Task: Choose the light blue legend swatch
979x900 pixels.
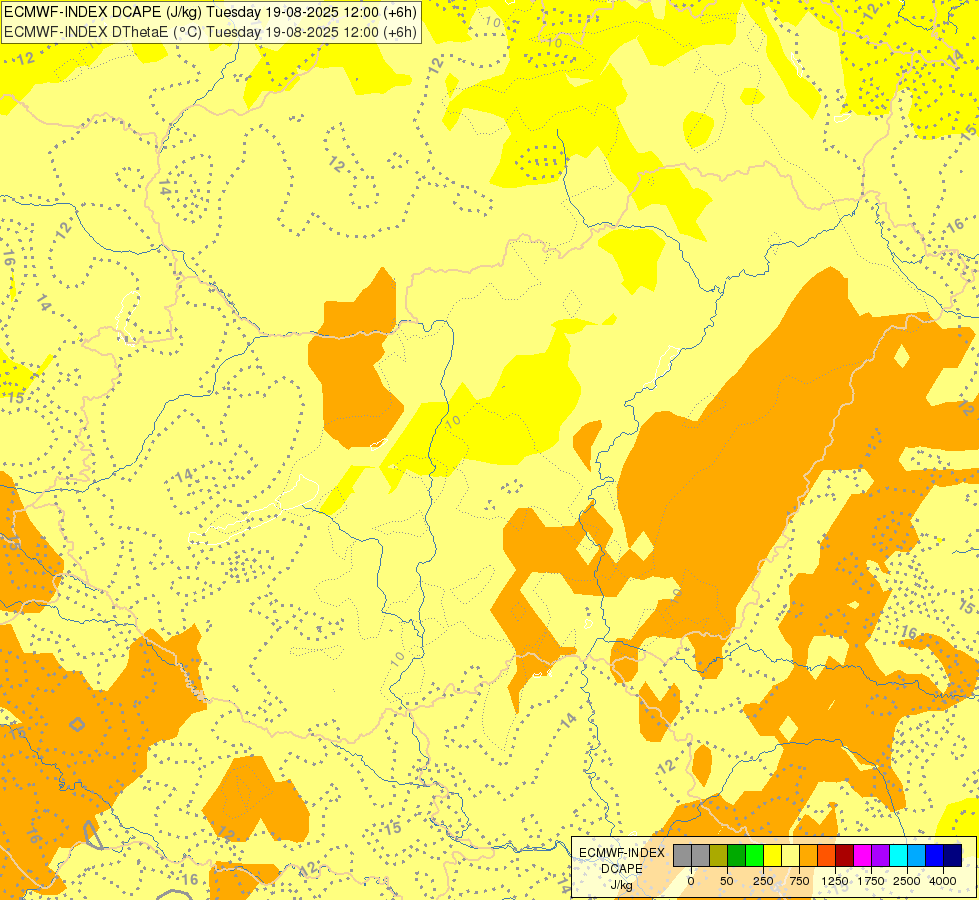Action: coord(917,856)
